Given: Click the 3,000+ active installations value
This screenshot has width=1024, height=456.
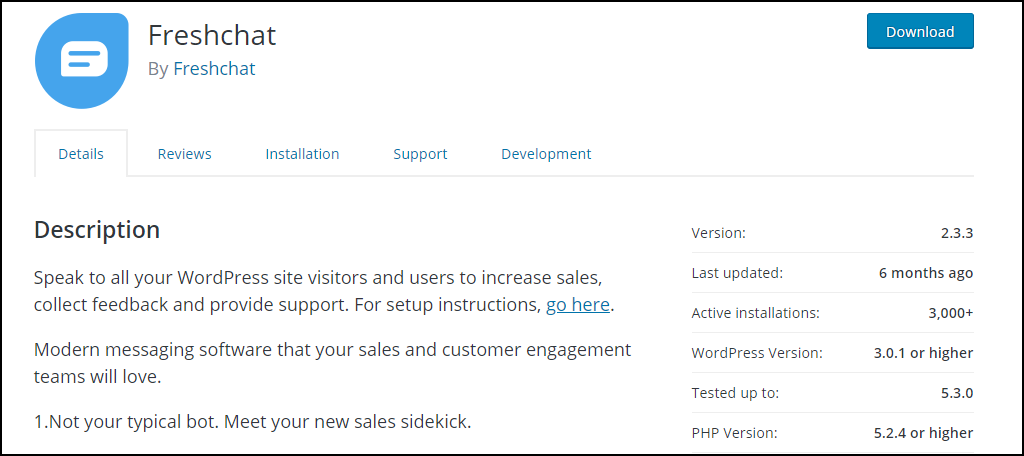Looking at the screenshot, I should click(x=950, y=313).
